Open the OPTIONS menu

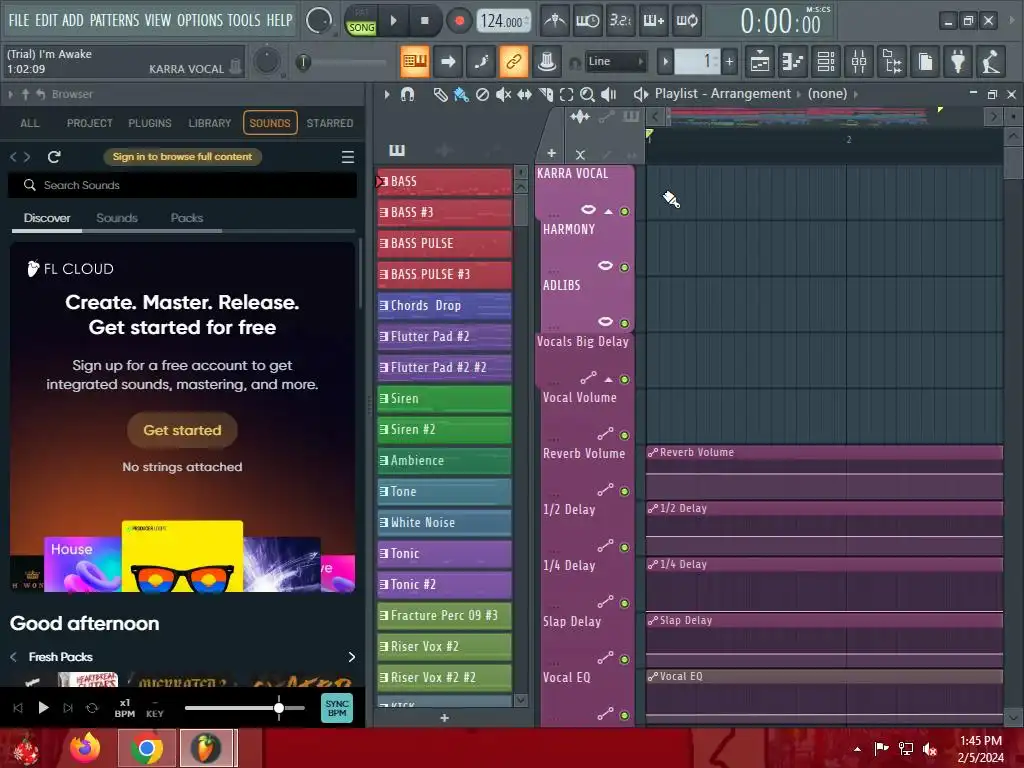[x=200, y=20]
